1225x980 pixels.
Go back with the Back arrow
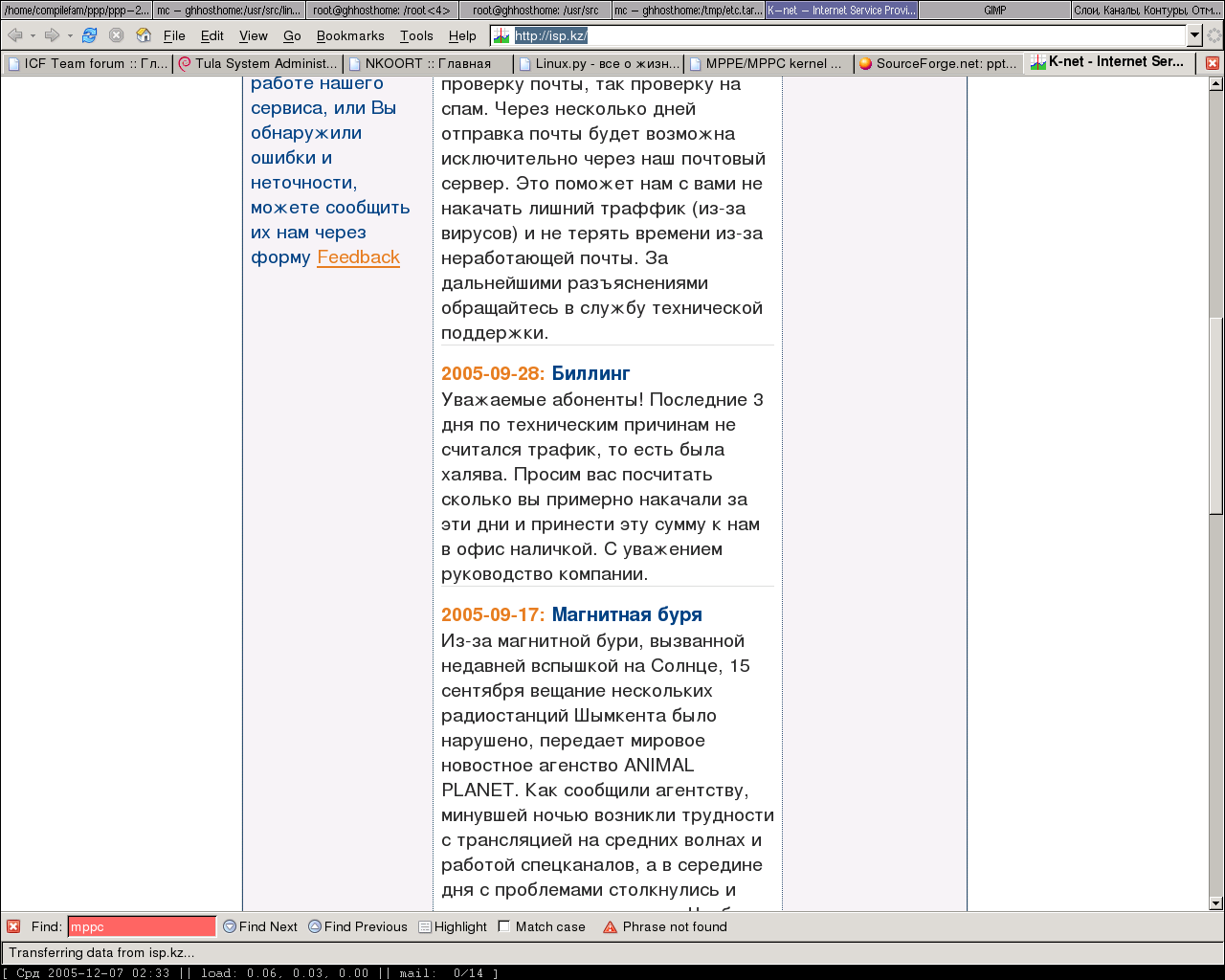point(15,35)
